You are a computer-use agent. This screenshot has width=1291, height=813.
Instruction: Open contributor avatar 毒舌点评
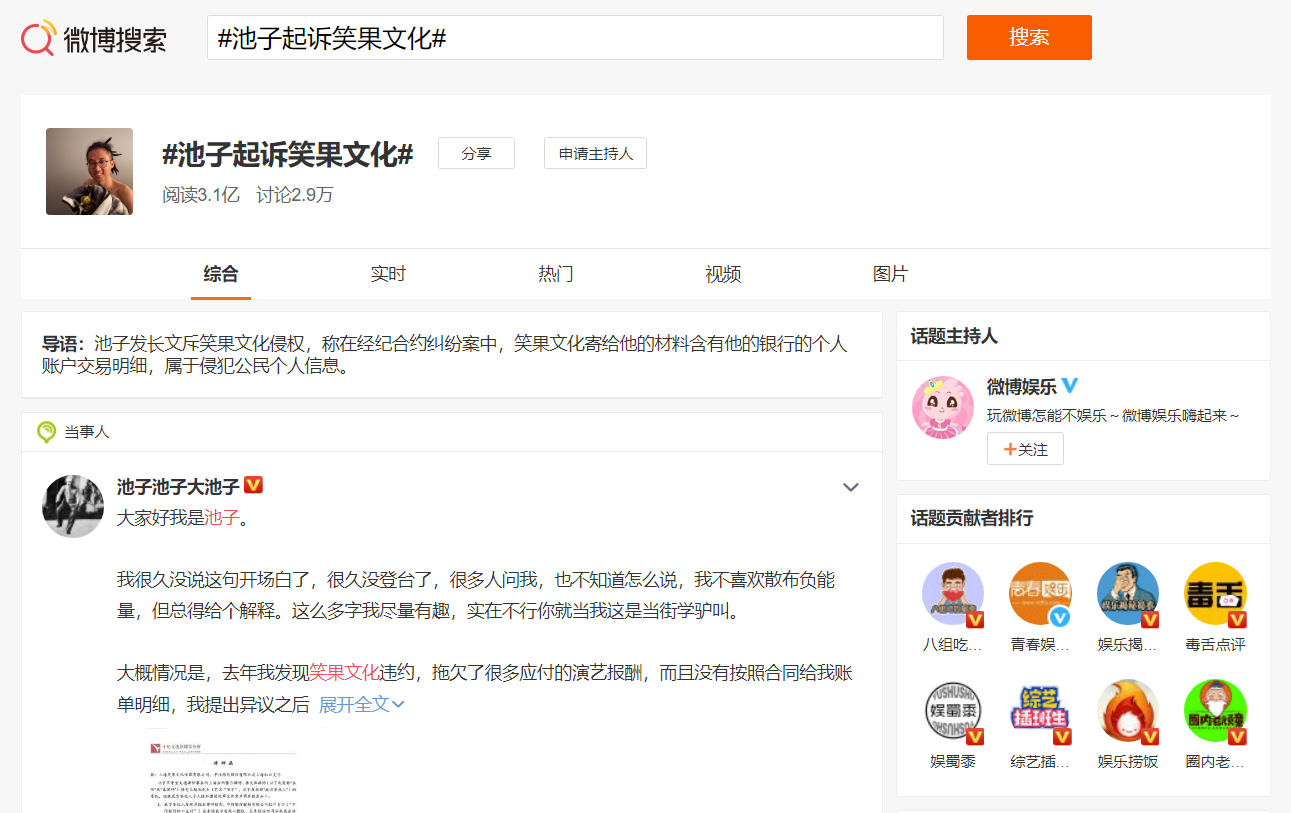[1215, 594]
